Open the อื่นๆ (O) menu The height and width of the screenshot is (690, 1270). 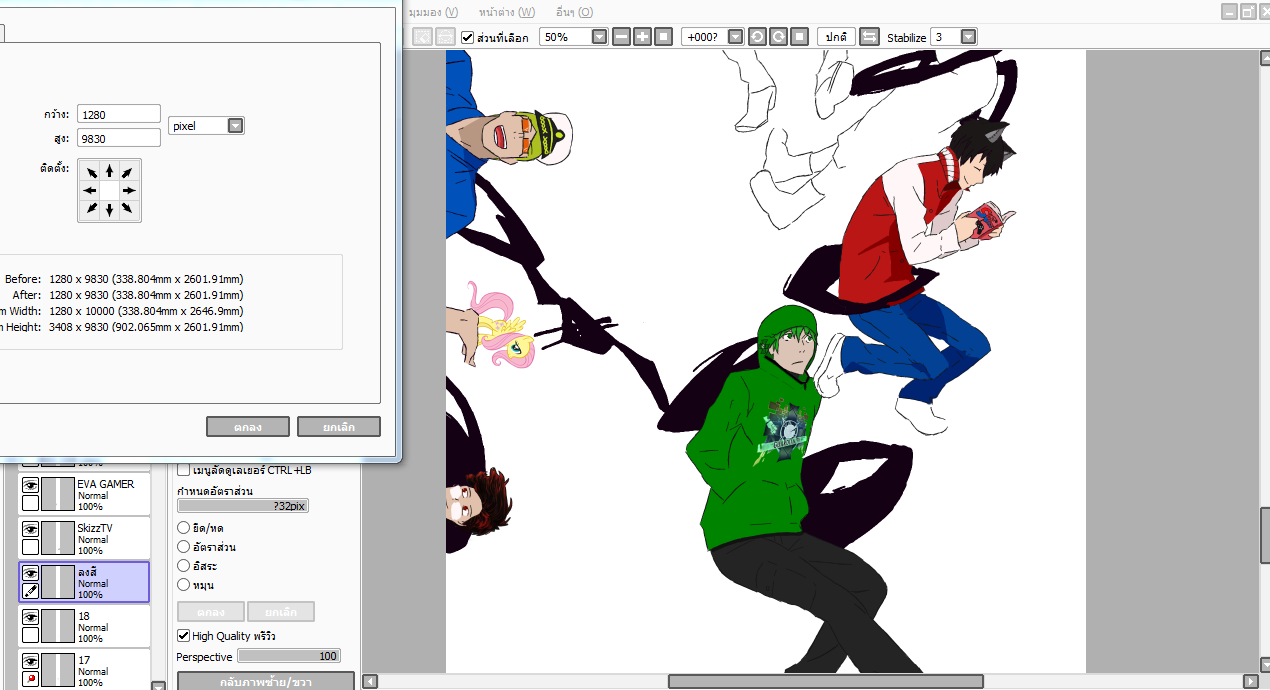point(574,12)
